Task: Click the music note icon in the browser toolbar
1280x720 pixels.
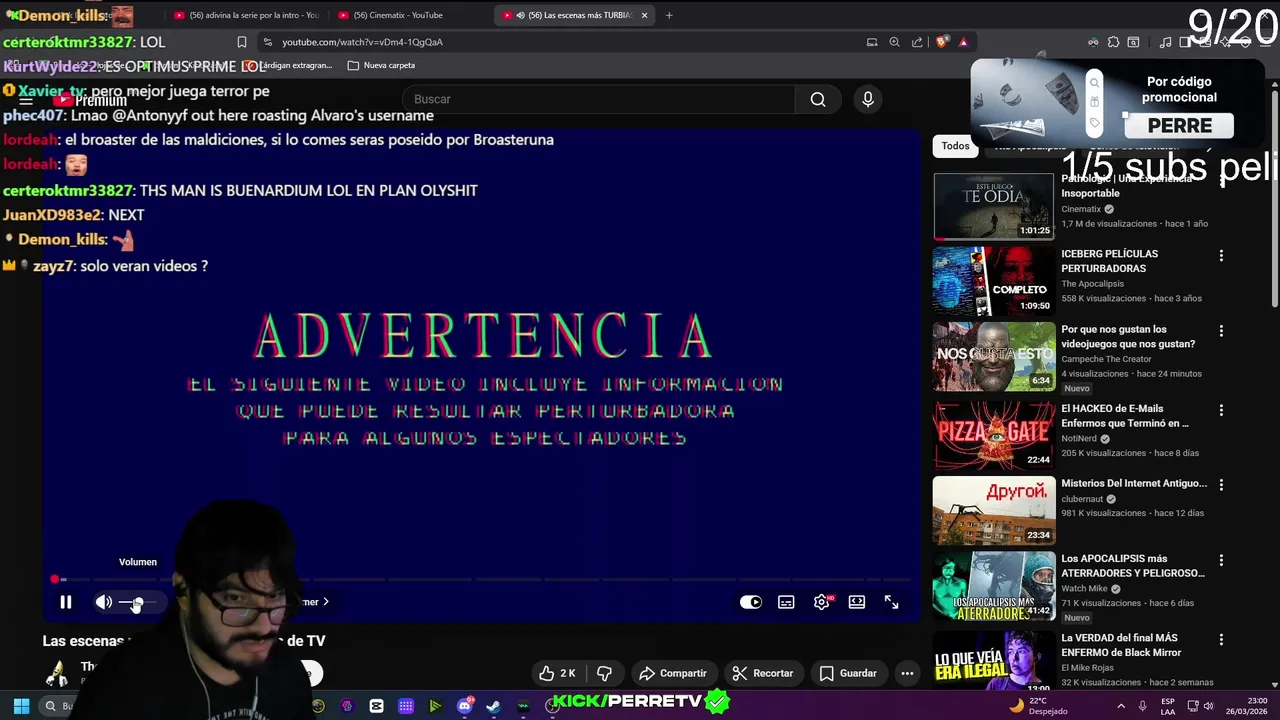Action: 1165,42
